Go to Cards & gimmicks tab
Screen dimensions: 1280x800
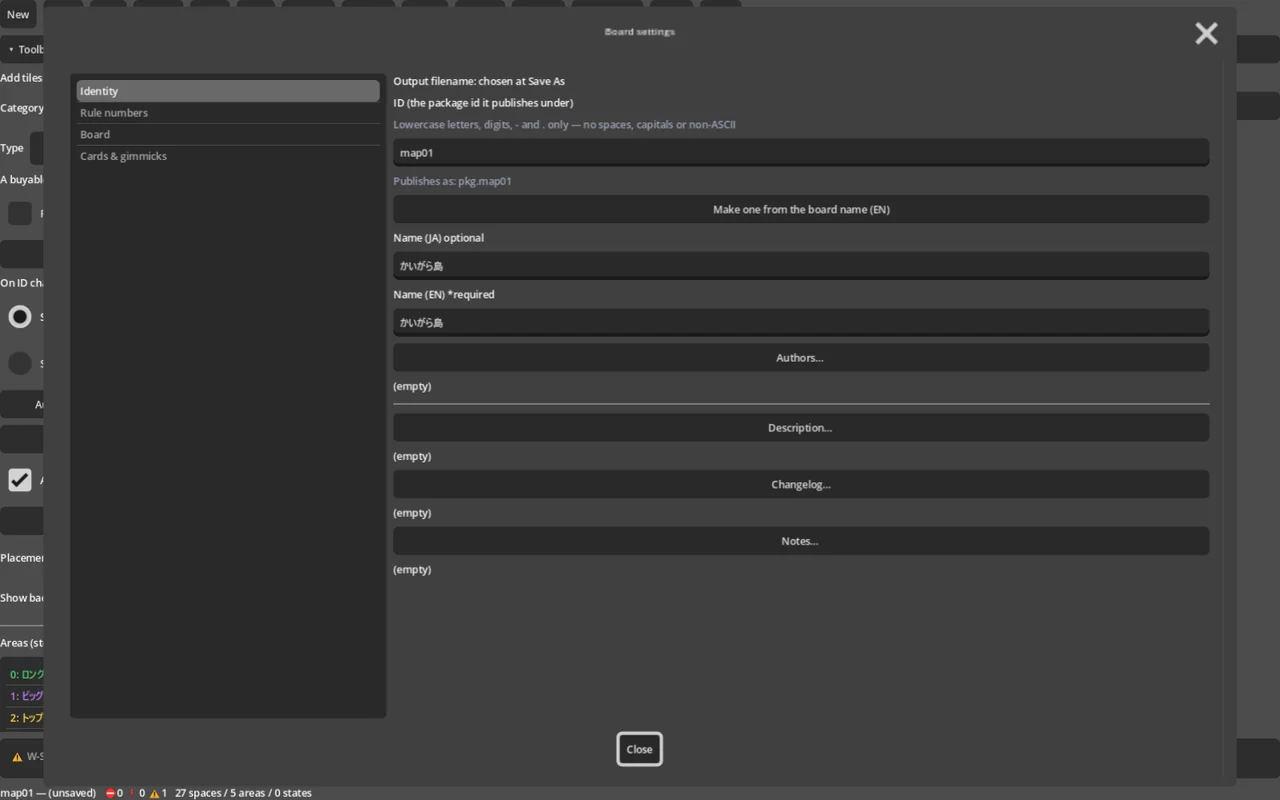point(228,156)
